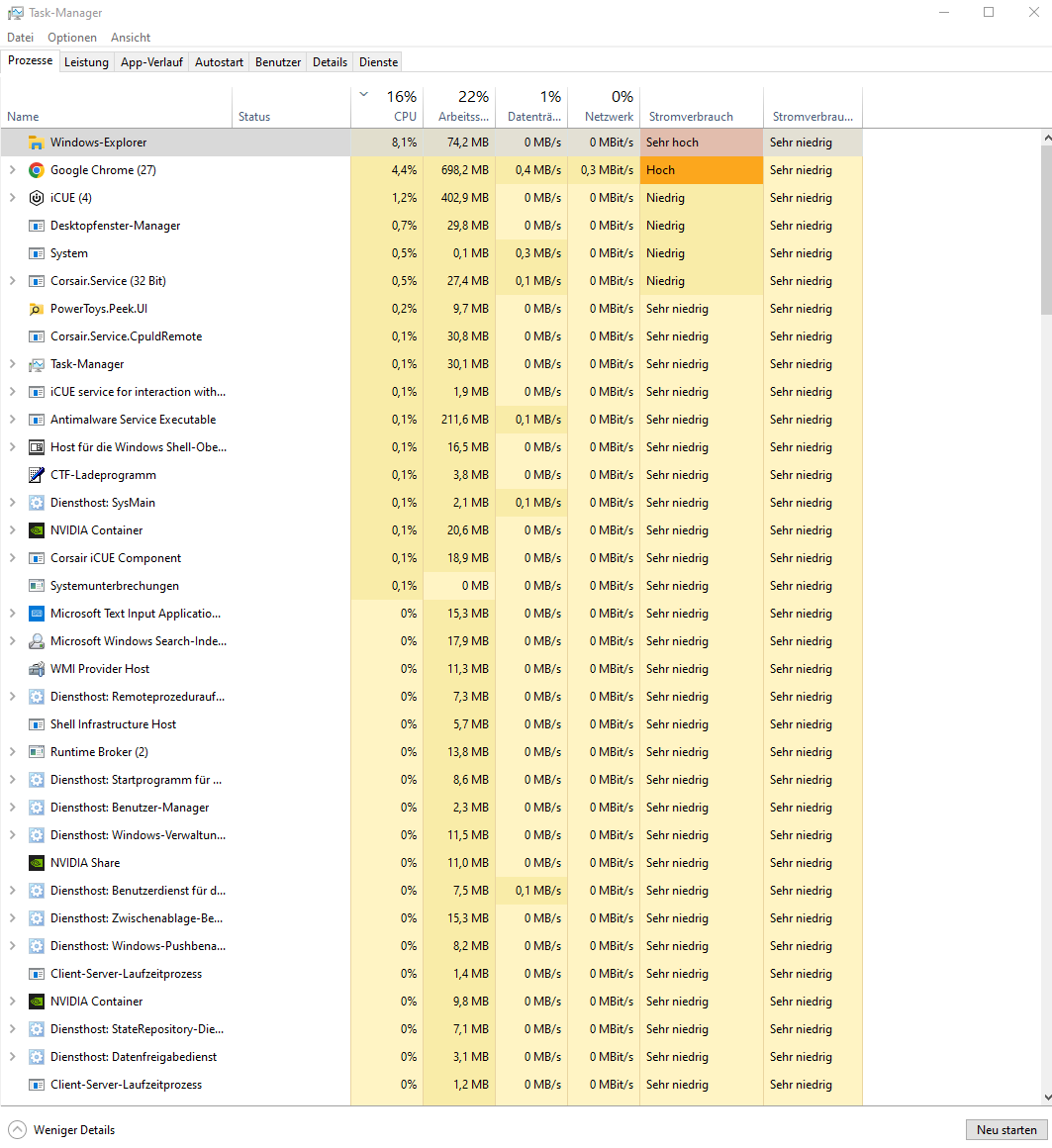Click the Diensthost: Zwischenablage process name

pos(137,918)
